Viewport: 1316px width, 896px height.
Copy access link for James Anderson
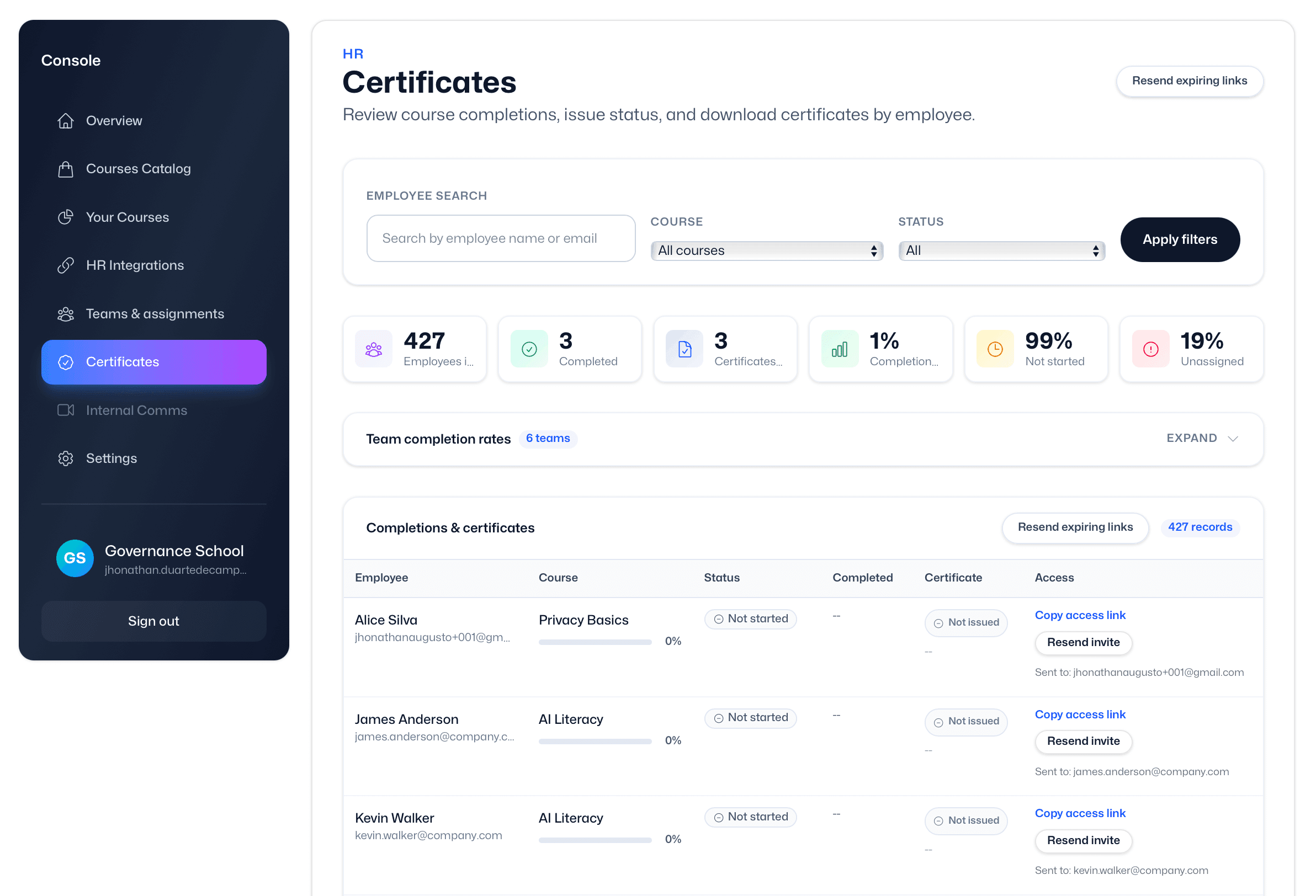(1080, 714)
